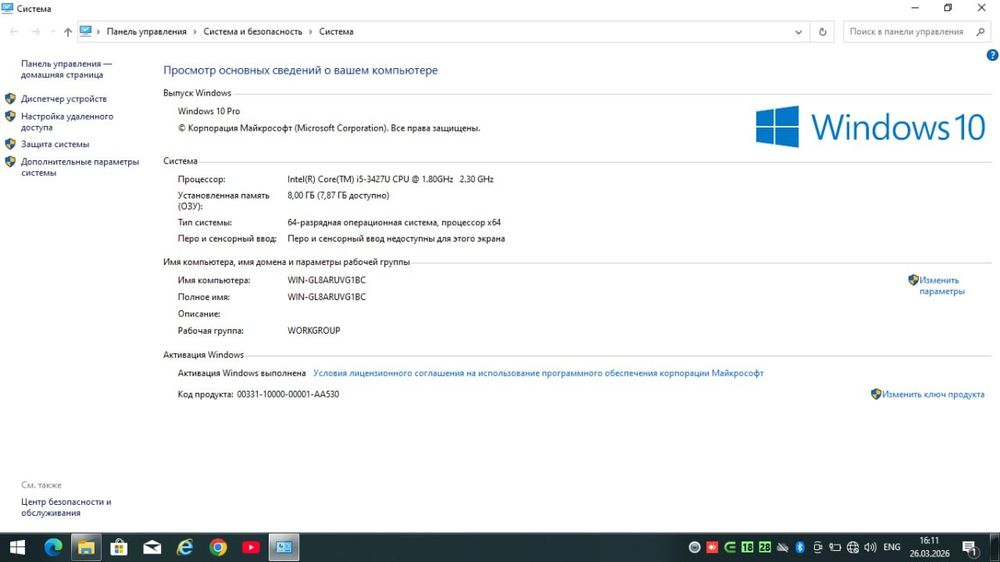Expand the address bar history dropdown
Image resolution: width=1000 pixels, height=562 pixels.
point(798,32)
